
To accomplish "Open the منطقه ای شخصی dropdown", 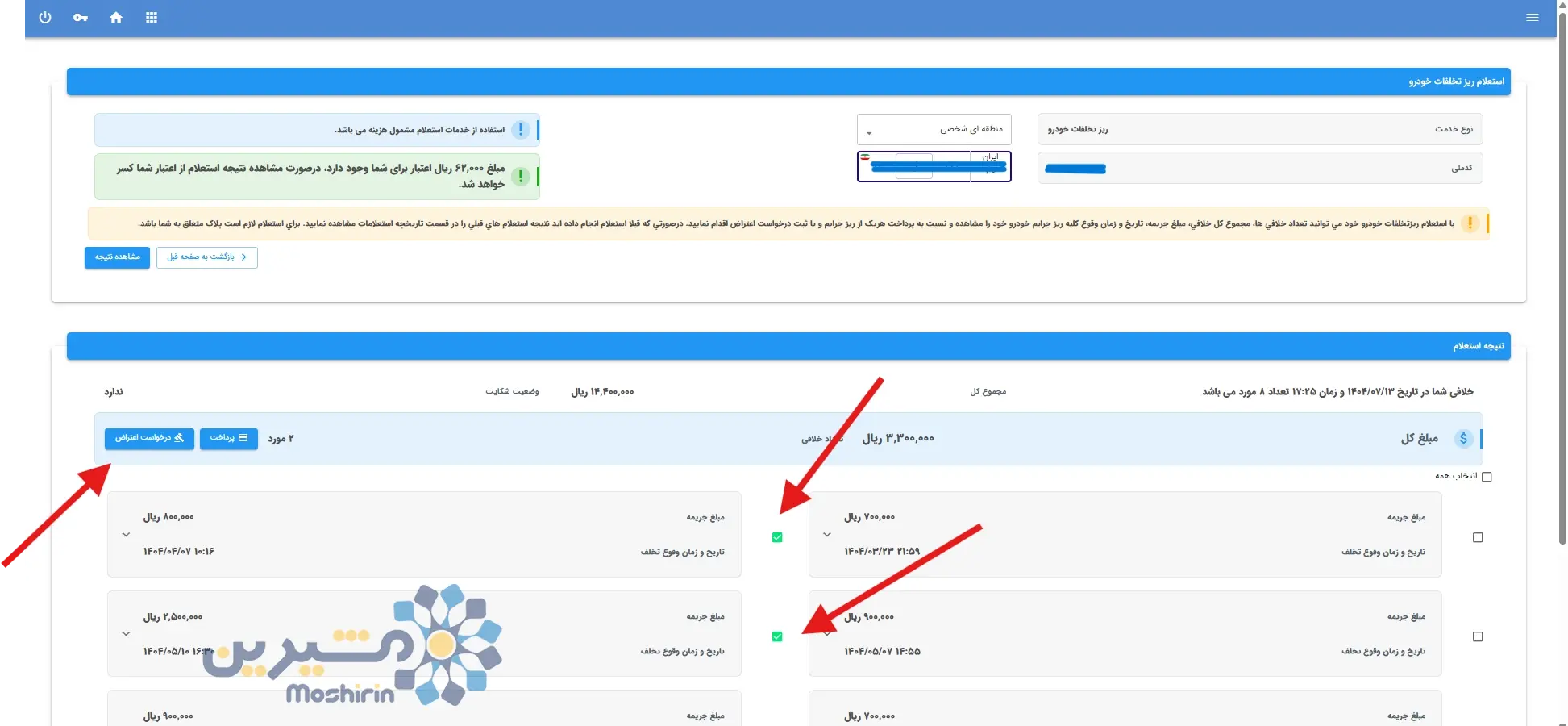I will tap(934, 129).
